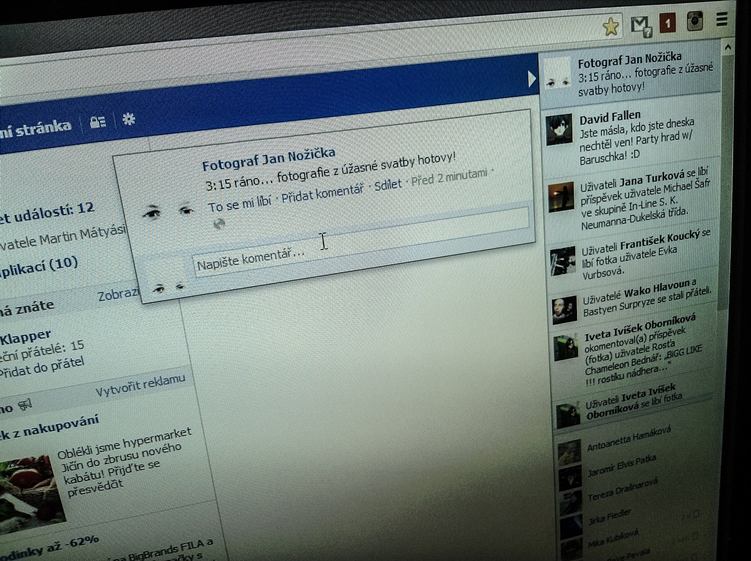Click 'Přidat komentář' link
The width and height of the screenshot is (751, 561).
[322, 193]
